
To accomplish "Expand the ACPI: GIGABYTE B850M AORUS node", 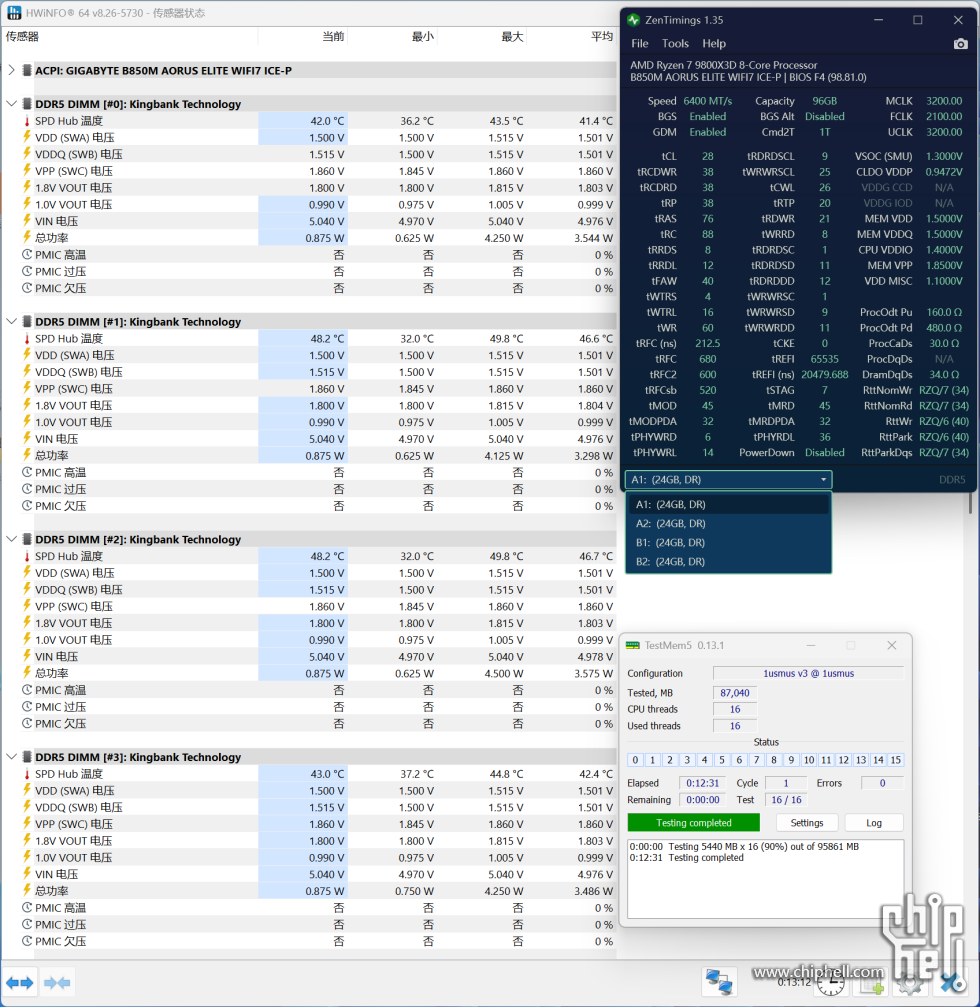I will (11, 70).
